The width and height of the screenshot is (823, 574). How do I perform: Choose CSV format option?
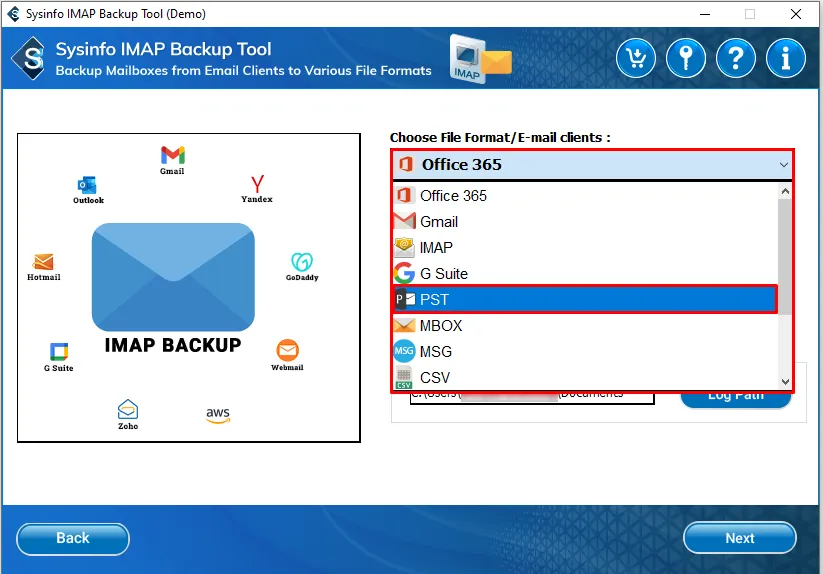(585, 377)
